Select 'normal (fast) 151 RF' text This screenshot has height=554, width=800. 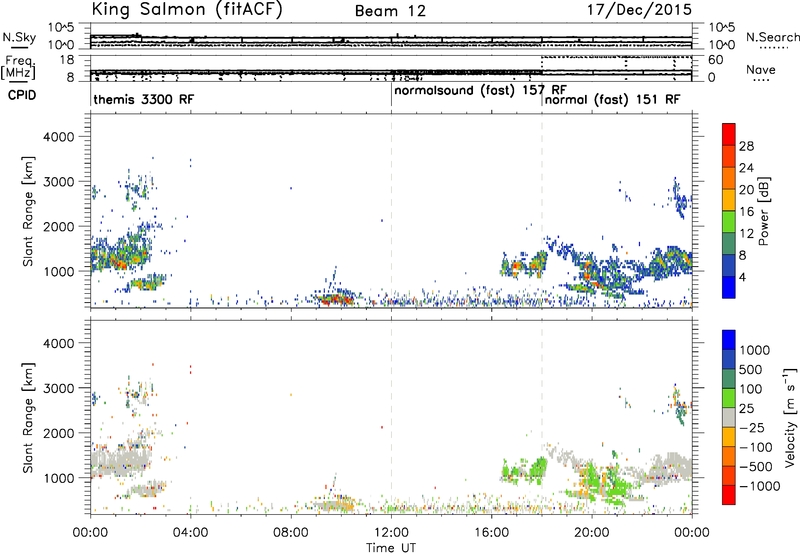pos(612,99)
